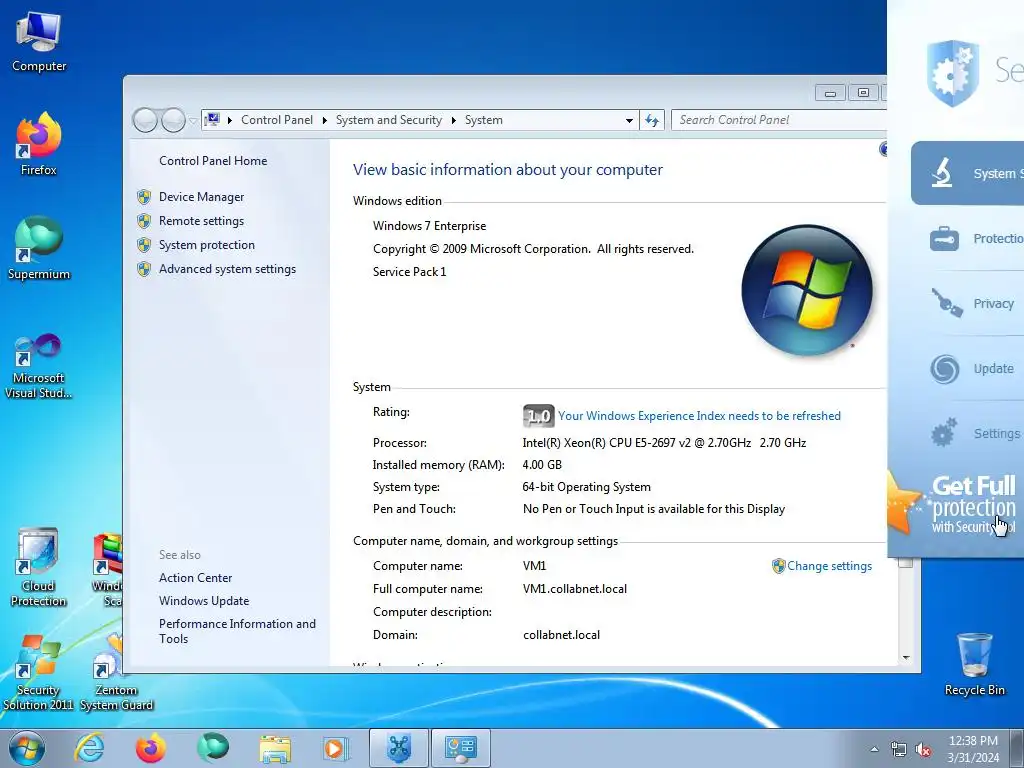Click the VM1.collabnet.local full computer name

click(x=575, y=589)
